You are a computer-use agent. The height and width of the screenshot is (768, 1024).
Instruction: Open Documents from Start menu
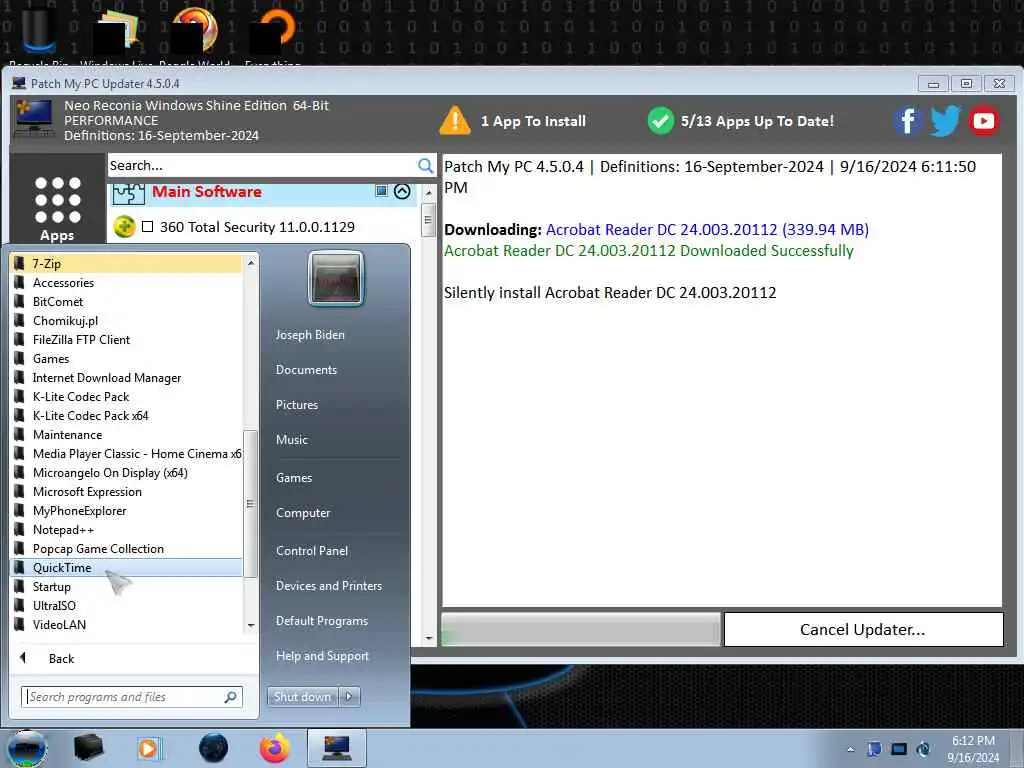(x=306, y=370)
